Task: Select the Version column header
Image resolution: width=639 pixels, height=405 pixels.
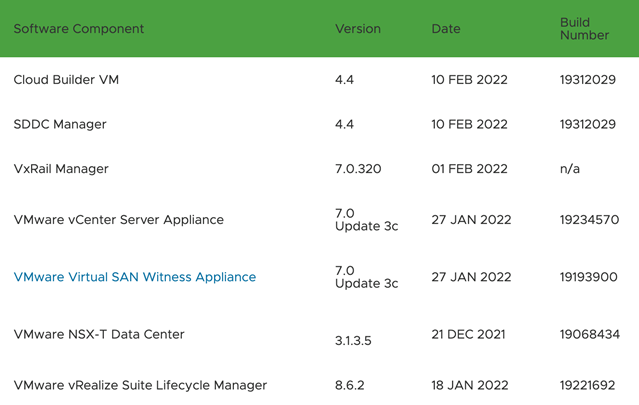Action: [x=357, y=29]
